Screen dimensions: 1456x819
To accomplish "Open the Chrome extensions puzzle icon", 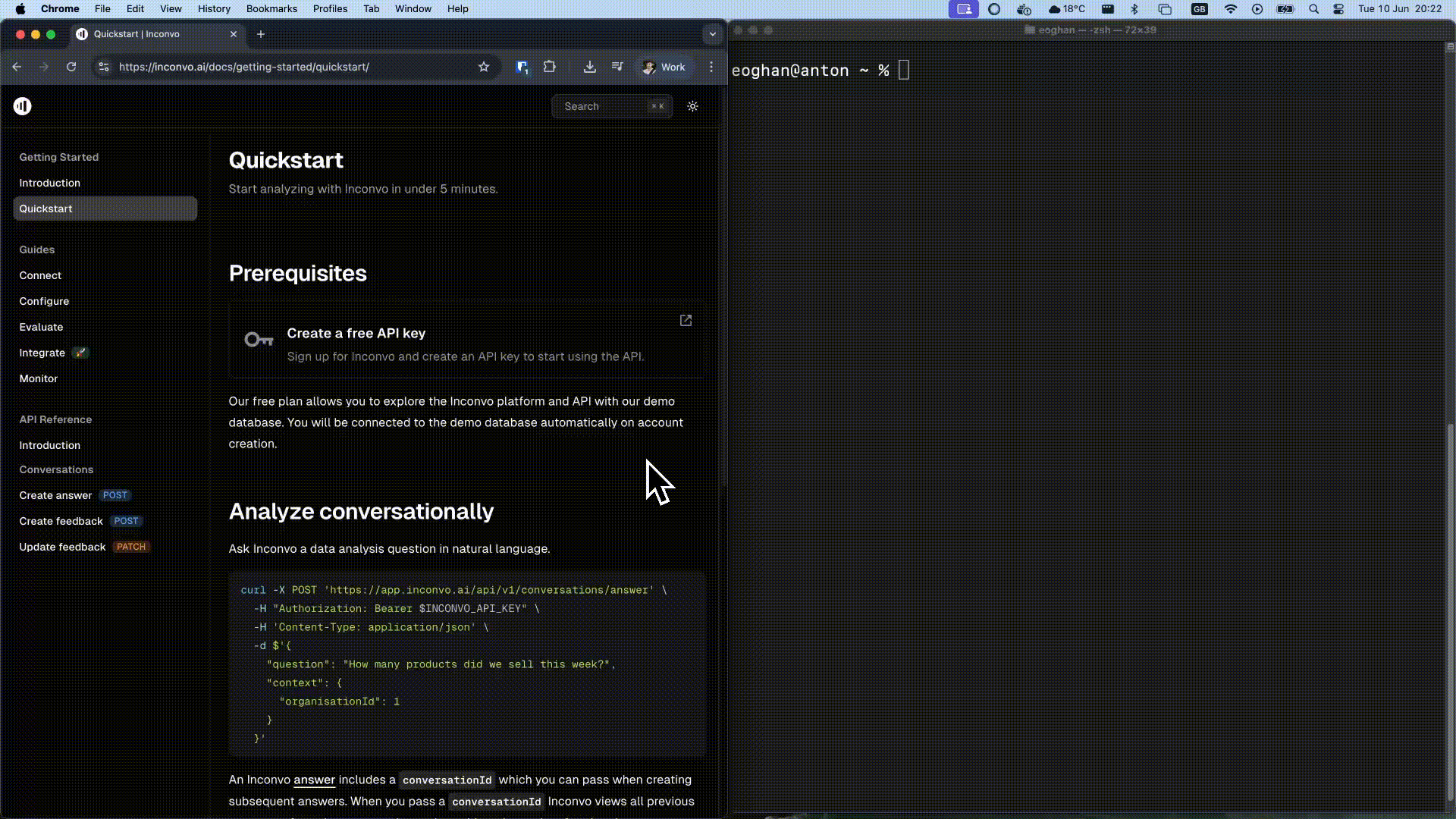I will [550, 67].
